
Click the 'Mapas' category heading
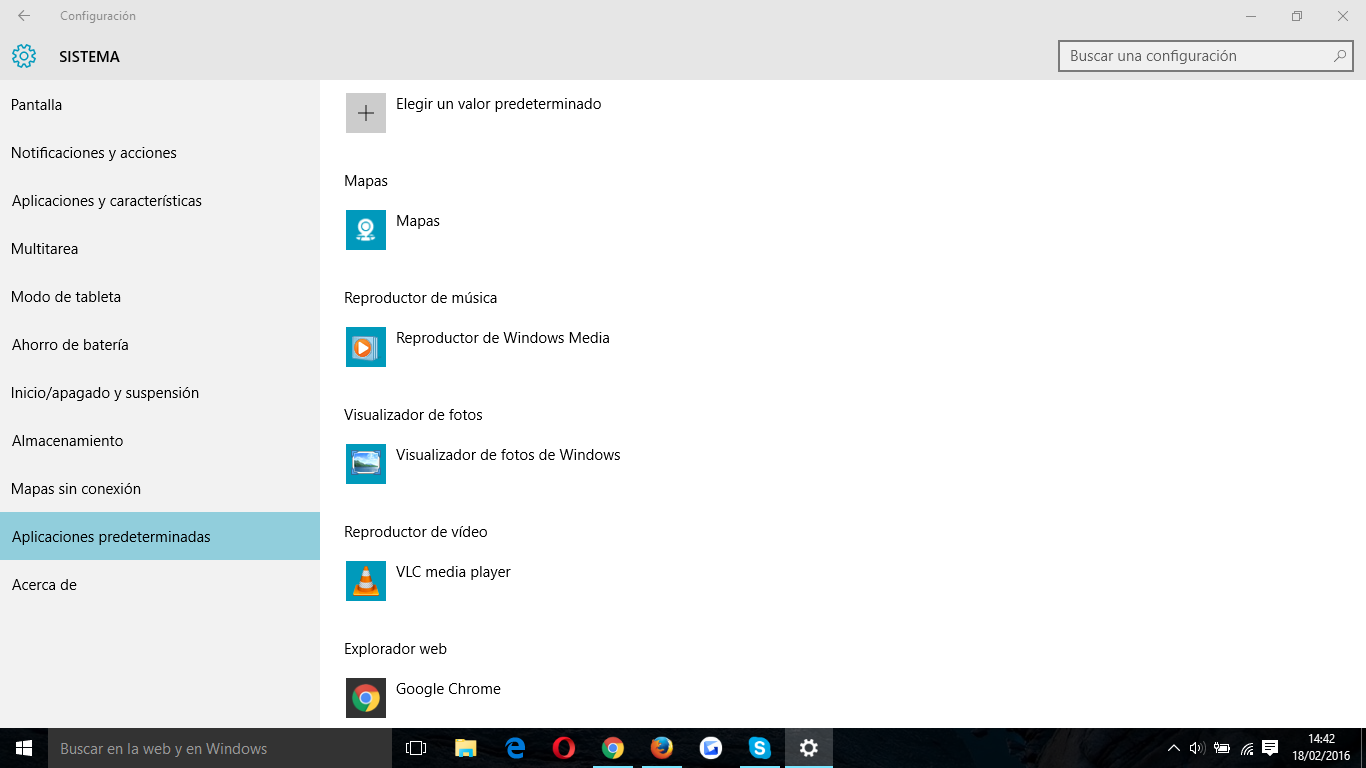366,181
